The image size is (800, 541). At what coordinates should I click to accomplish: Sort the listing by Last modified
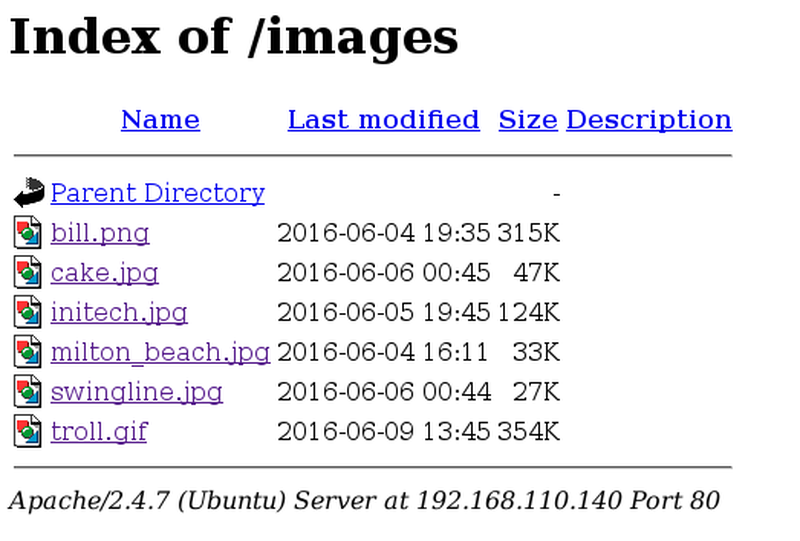click(383, 120)
